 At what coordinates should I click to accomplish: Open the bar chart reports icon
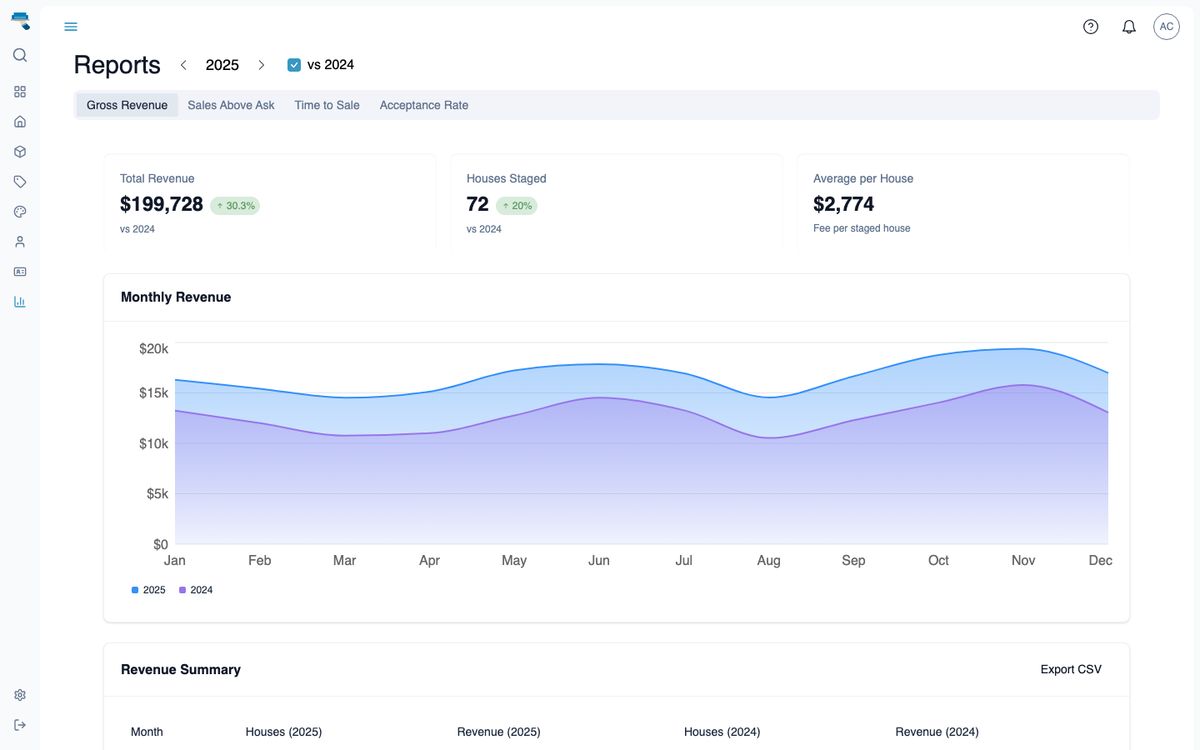pyautogui.click(x=20, y=302)
